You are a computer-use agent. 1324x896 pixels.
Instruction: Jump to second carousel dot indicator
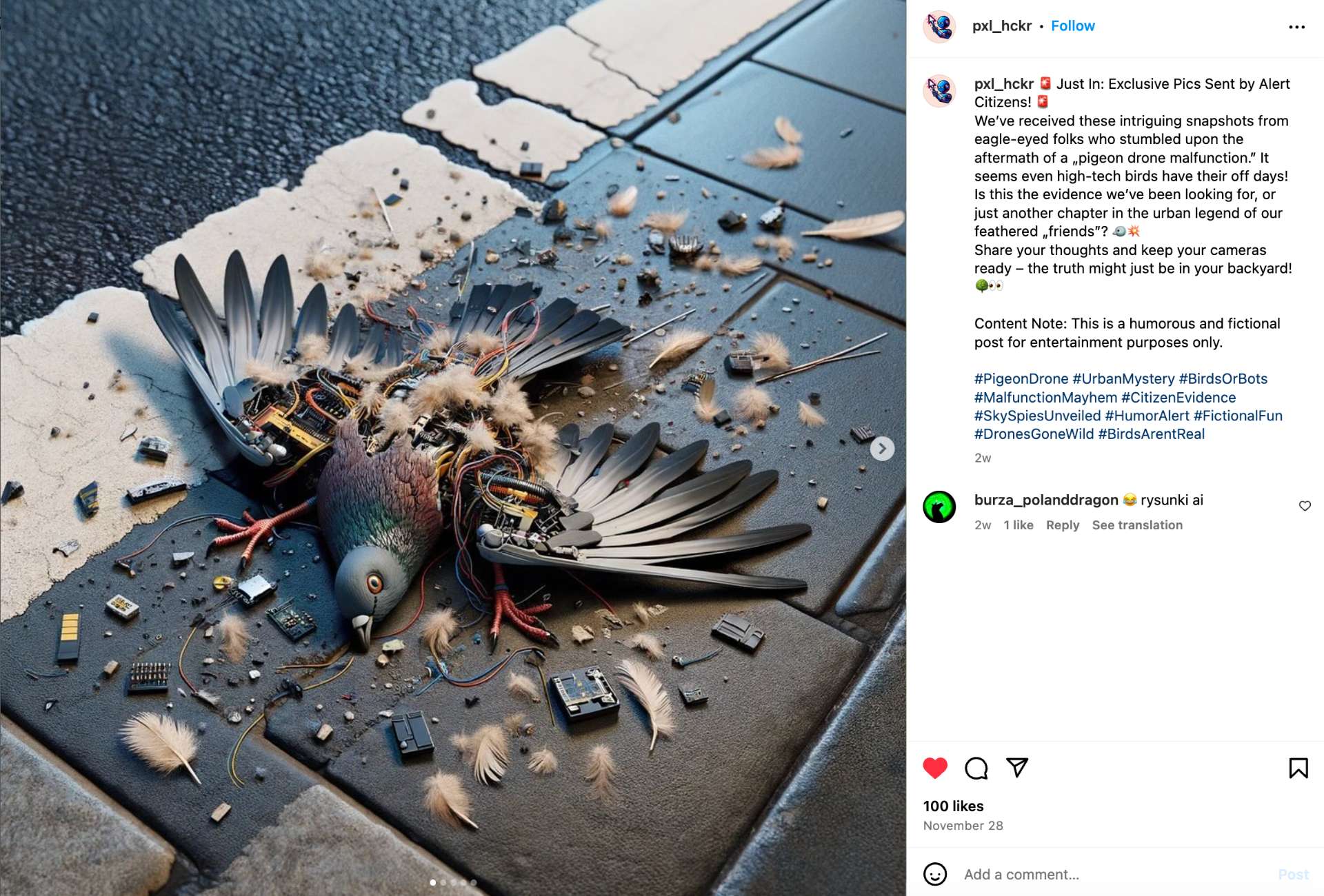pos(443,882)
